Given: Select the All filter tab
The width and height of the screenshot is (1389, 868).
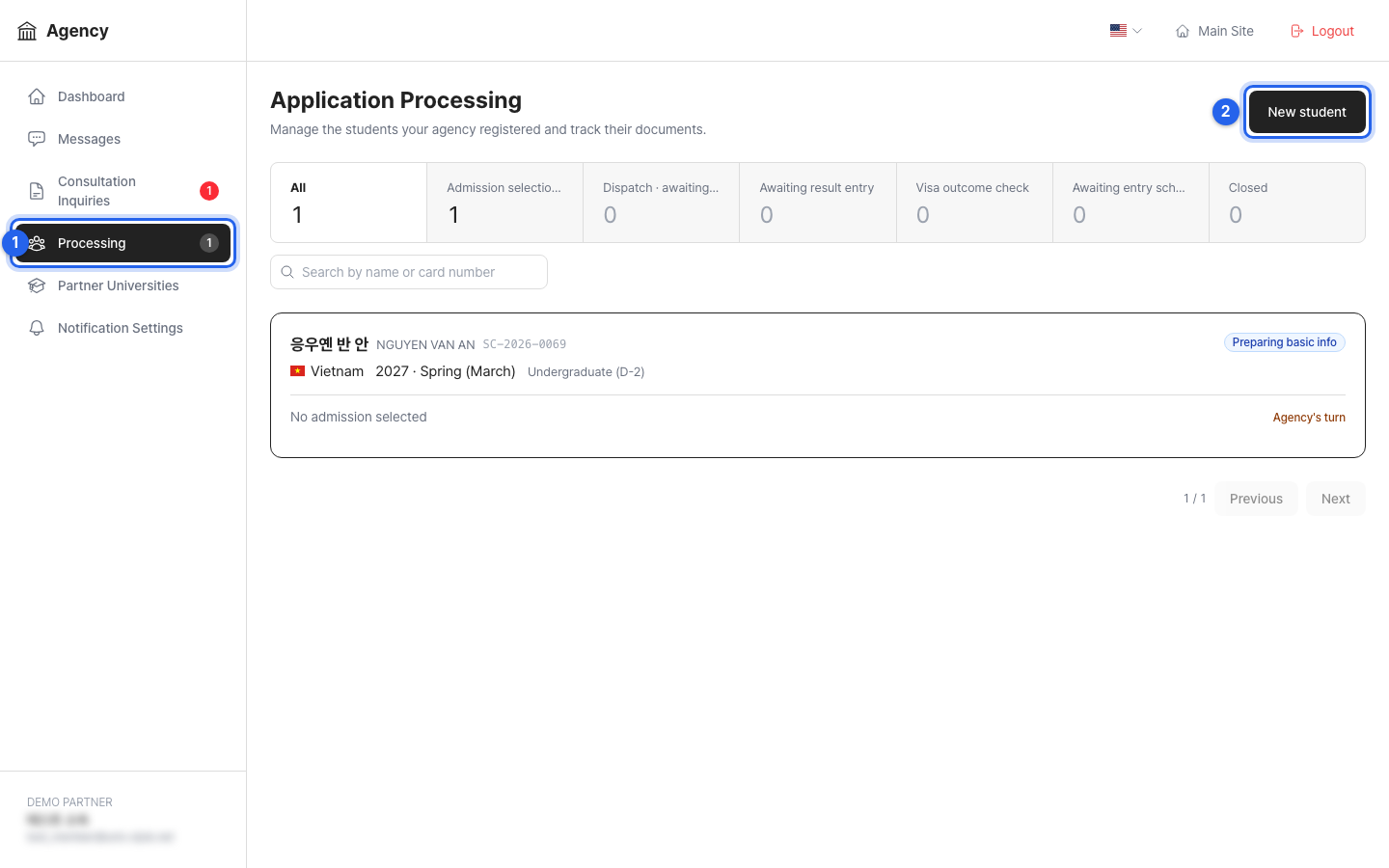Looking at the screenshot, I should pos(349,203).
